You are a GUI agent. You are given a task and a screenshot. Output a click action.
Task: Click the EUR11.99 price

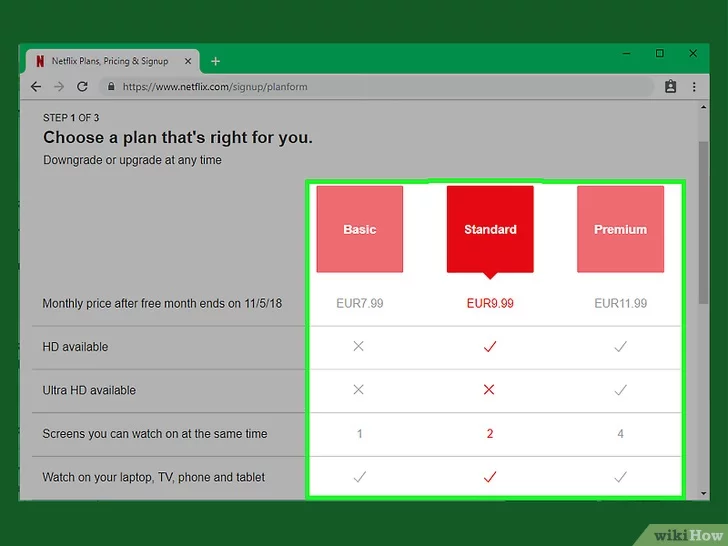(x=620, y=303)
